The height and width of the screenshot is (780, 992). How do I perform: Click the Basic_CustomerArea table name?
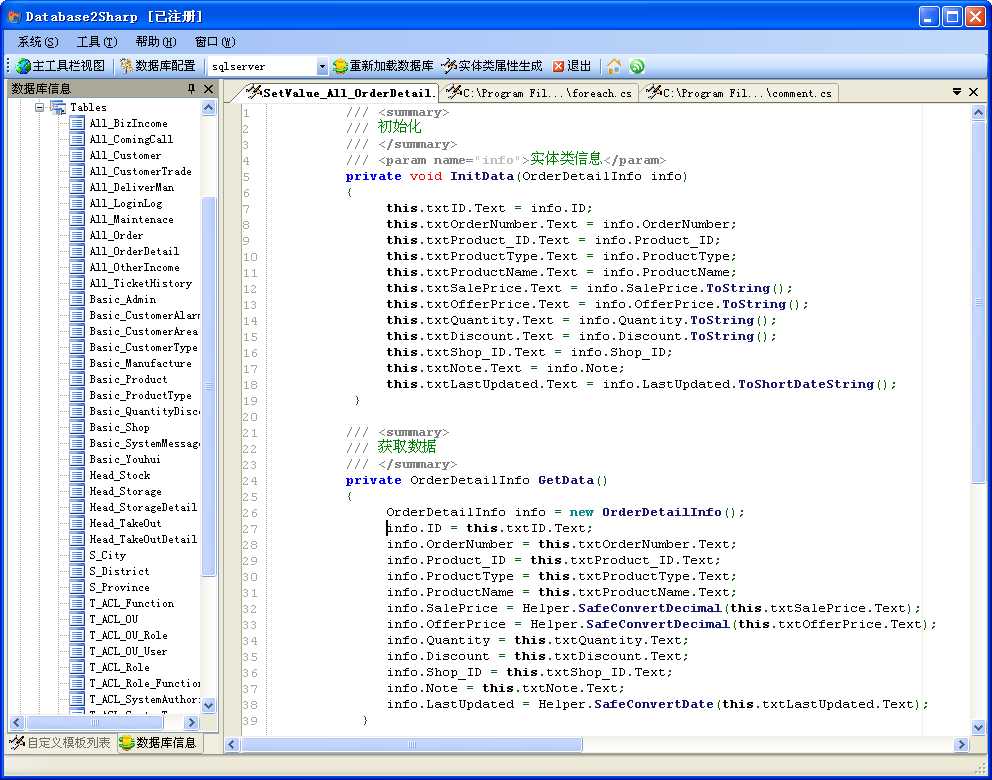click(x=144, y=331)
